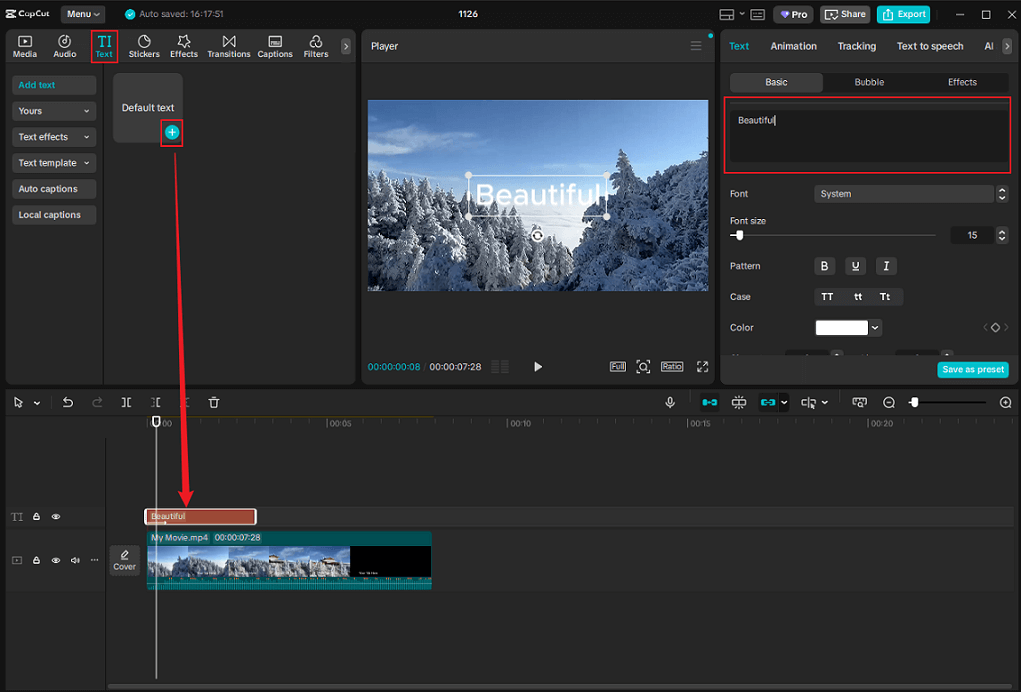
Task: Click the Export button
Action: (902, 14)
